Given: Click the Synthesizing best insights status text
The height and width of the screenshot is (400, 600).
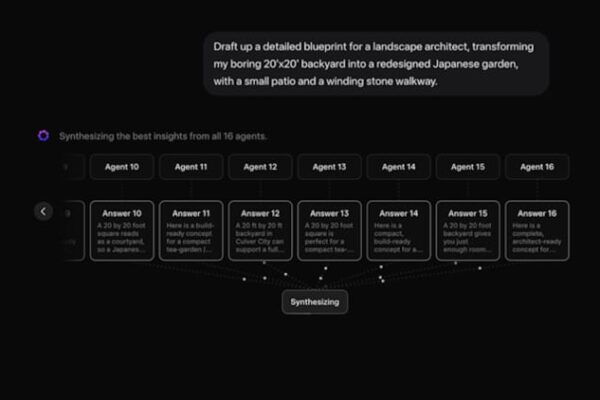Looking at the screenshot, I should coord(163,136).
